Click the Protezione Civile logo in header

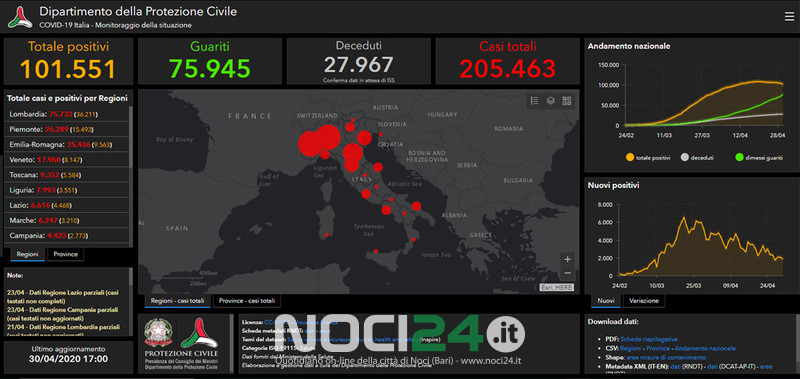click(19, 17)
